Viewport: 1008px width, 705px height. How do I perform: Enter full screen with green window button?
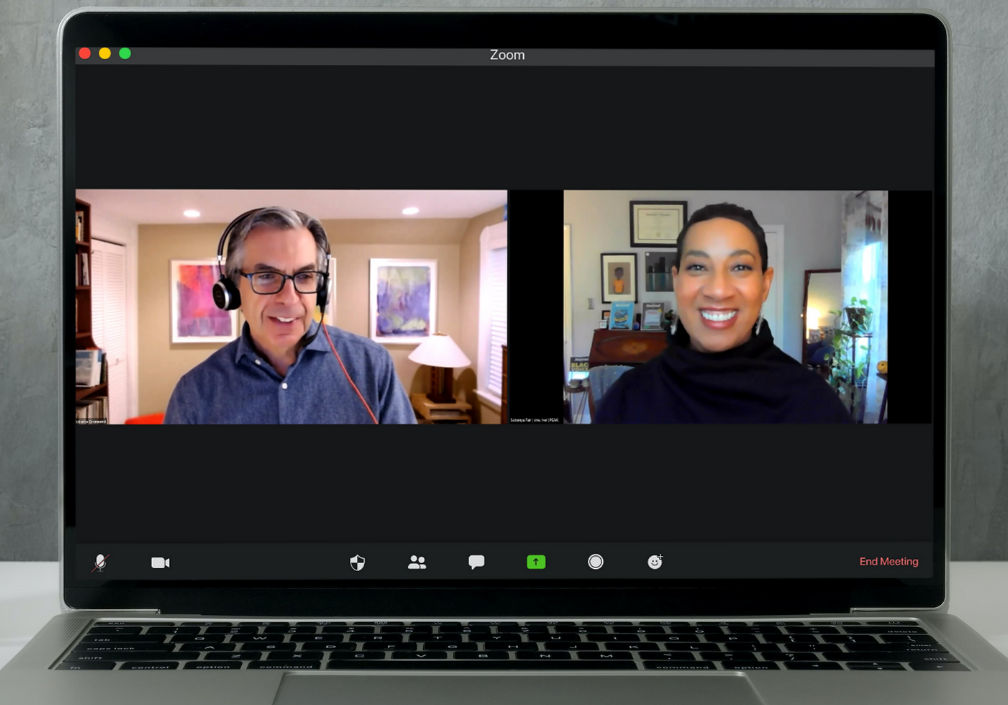click(125, 54)
